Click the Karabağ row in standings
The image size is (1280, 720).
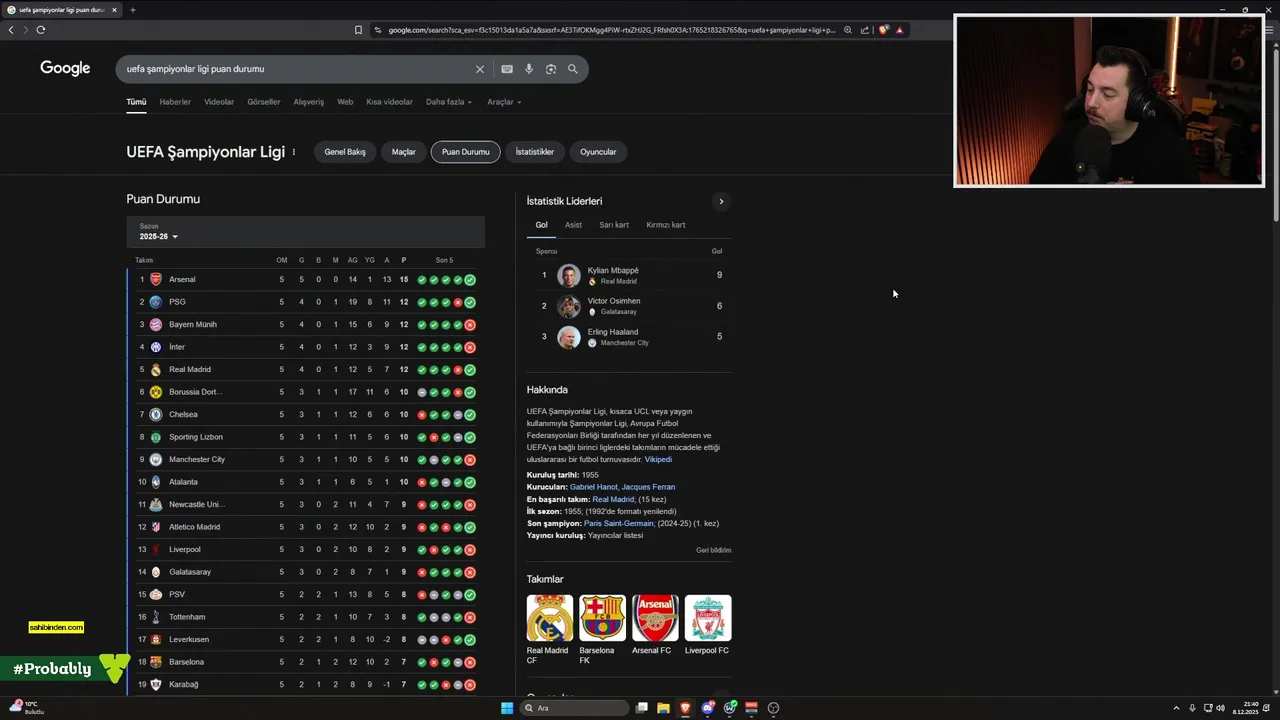305,684
